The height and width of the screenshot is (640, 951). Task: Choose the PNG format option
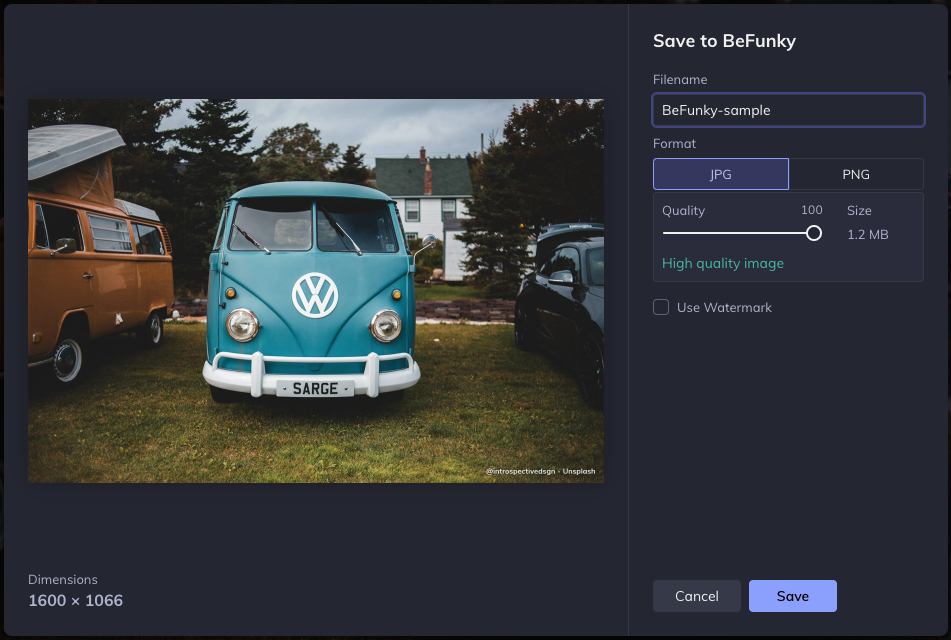point(856,174)
